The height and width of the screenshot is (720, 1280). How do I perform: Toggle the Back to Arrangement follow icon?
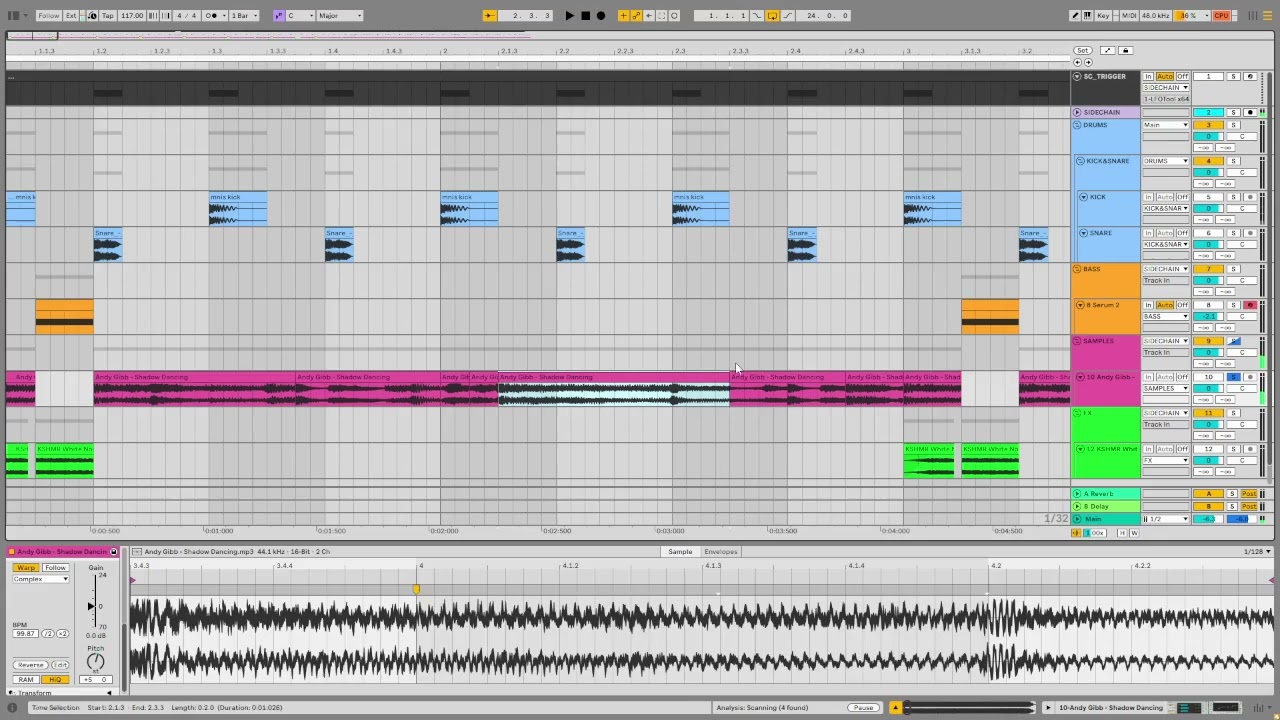(489, 15)
